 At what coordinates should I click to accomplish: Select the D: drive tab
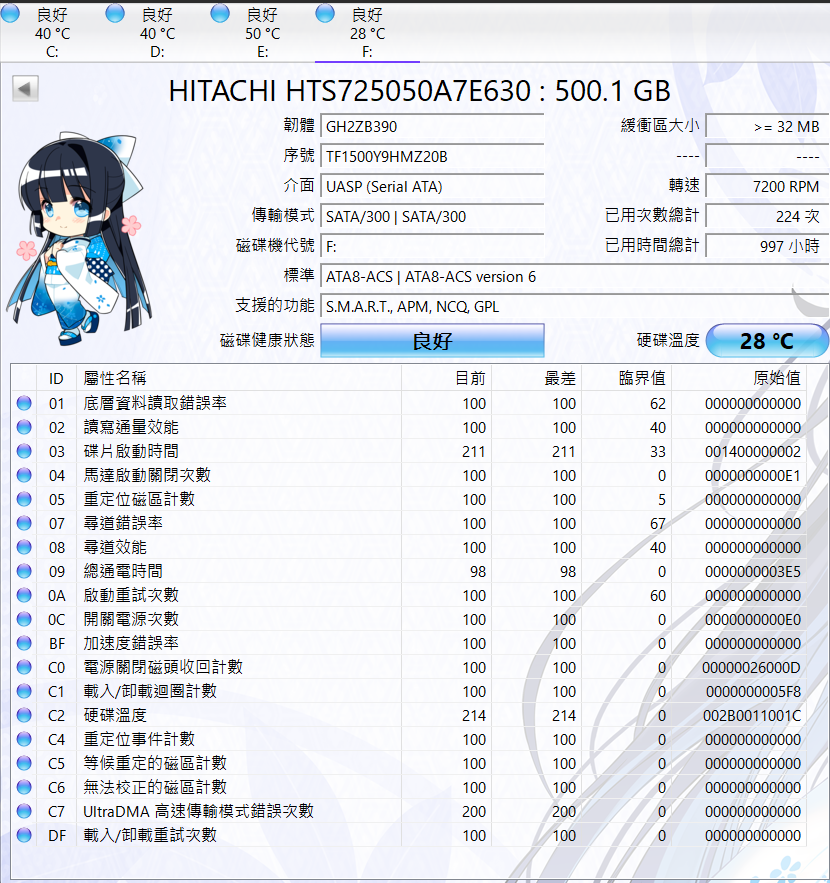tap(157, 33)
